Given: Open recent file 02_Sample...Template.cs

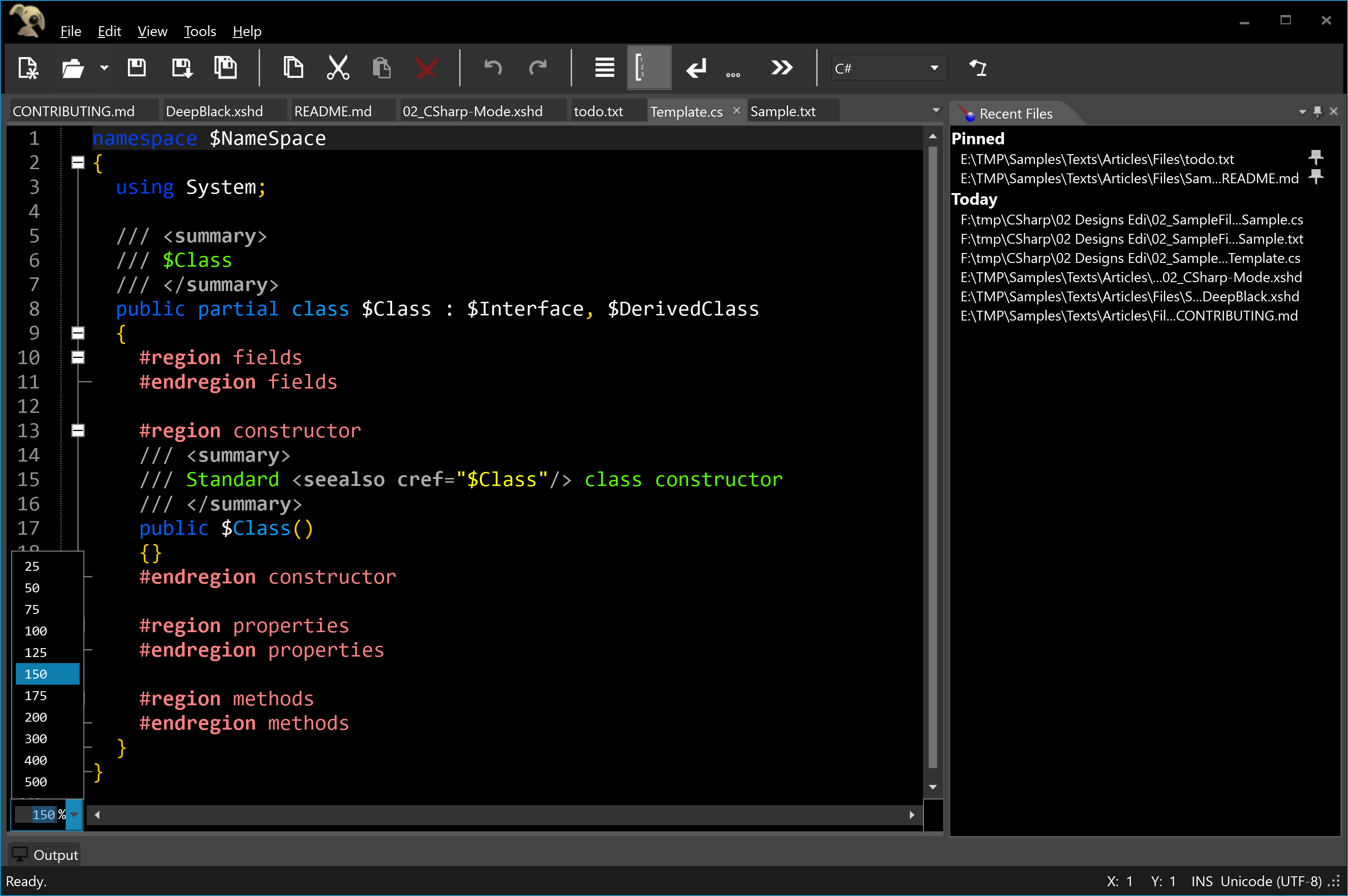Looking at the screenshot, I should [x=1131, y=258].
